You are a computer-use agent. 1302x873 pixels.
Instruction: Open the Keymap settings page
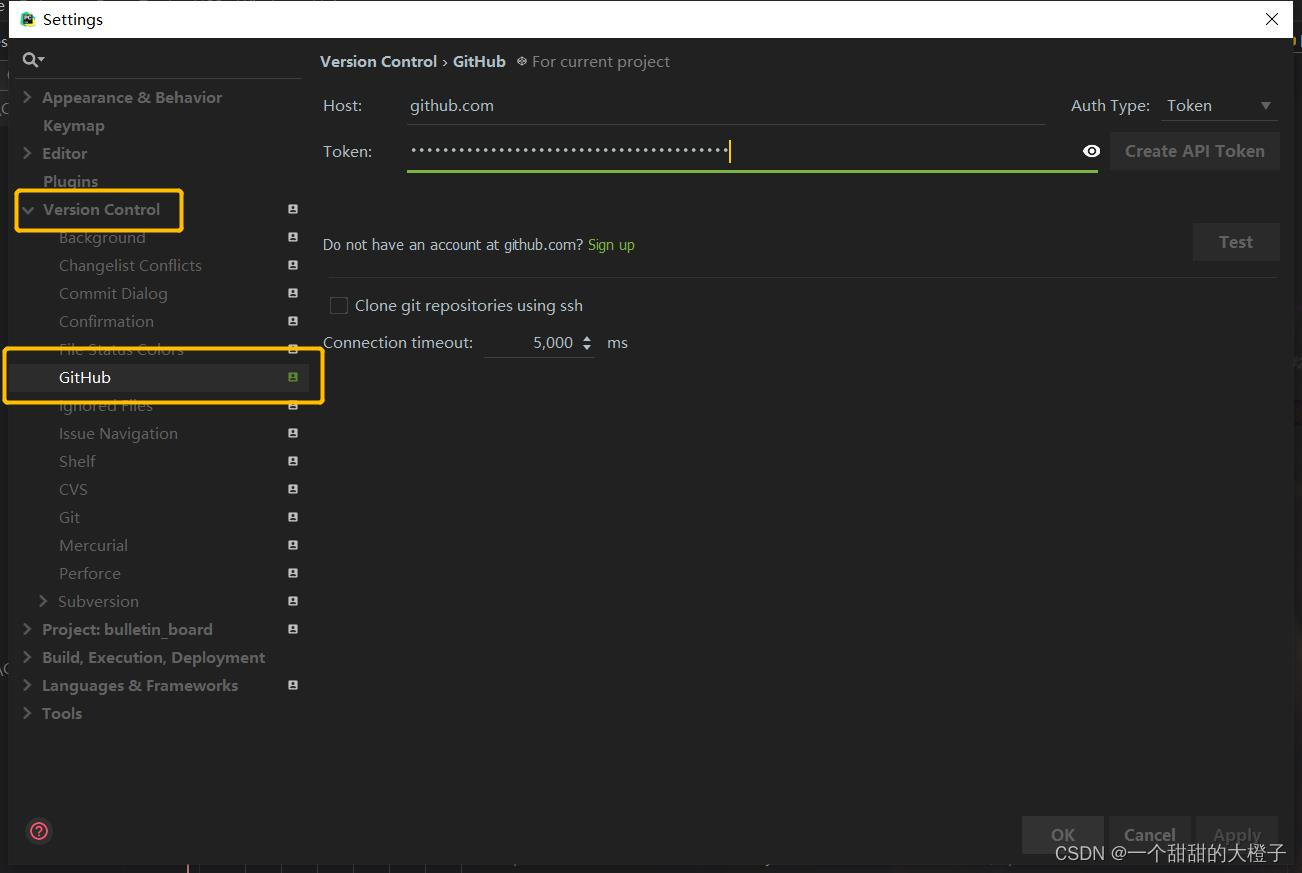pyautogui.click(x=73, y=125)
